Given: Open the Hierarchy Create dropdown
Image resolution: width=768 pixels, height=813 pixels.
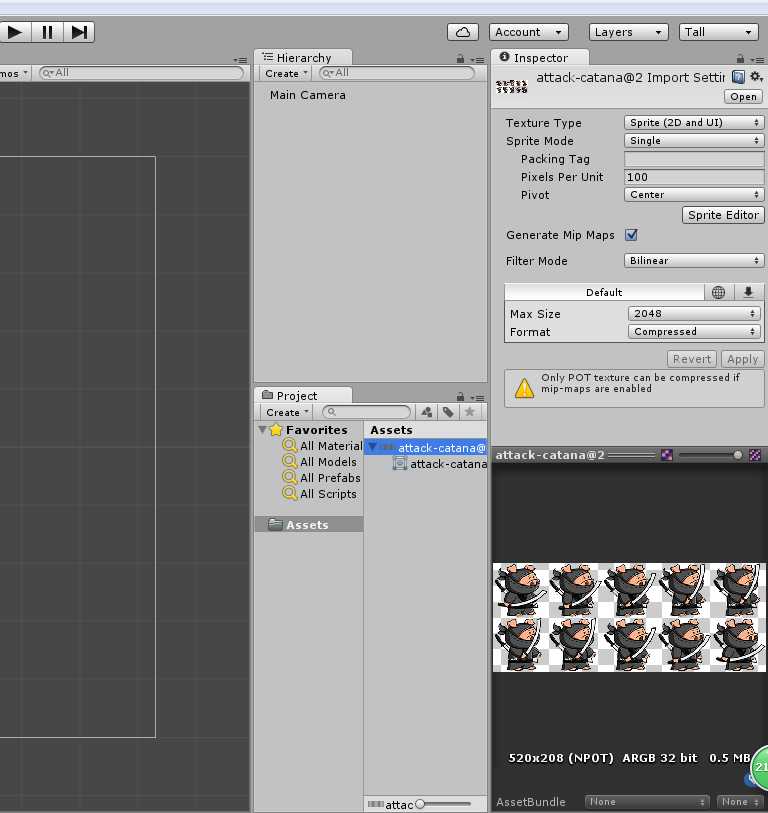Looking at the screenshot, I should click(286, 74).
